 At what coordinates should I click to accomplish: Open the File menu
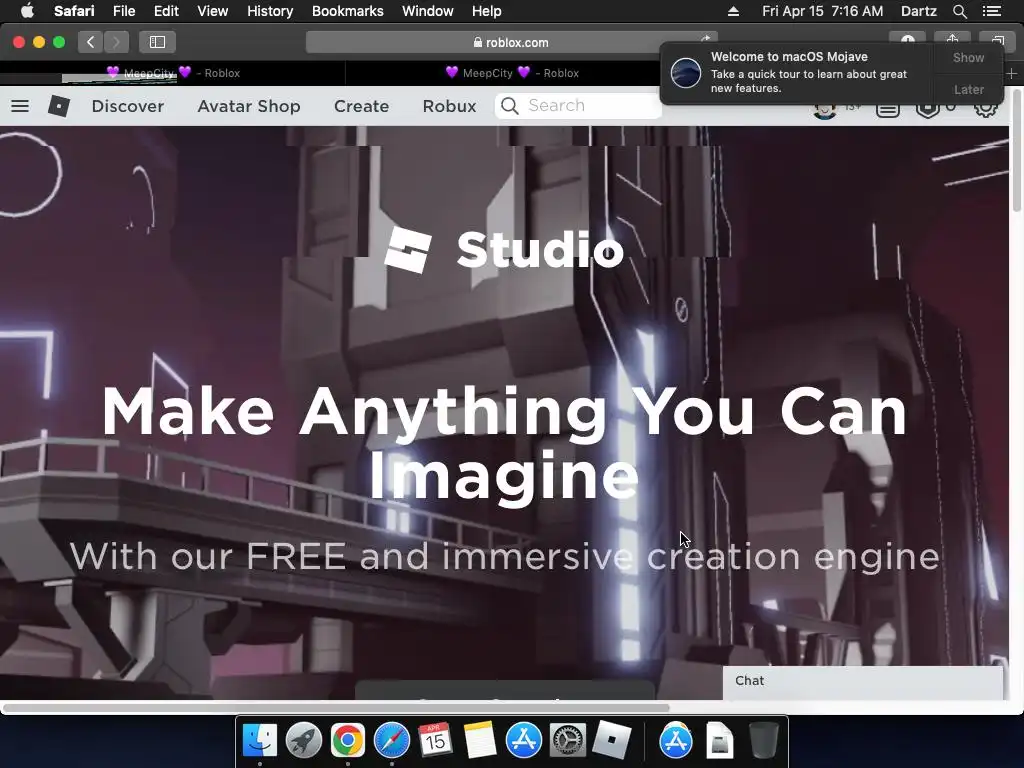pyautogui.click(x=123, y=11)
